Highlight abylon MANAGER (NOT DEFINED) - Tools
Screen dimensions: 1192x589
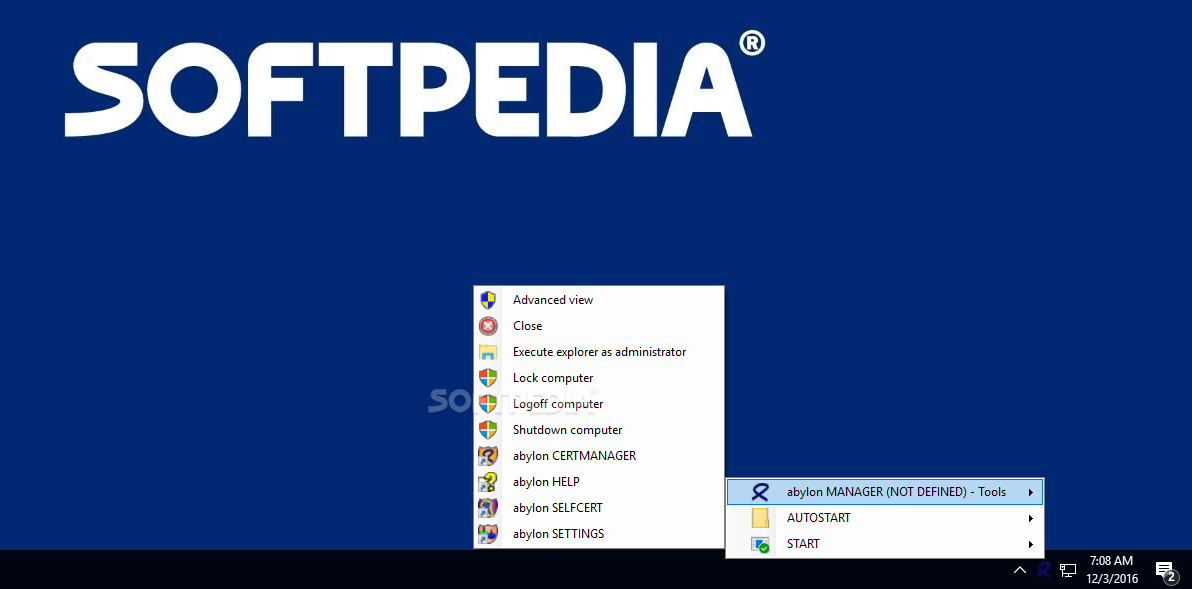click(885, 492)
